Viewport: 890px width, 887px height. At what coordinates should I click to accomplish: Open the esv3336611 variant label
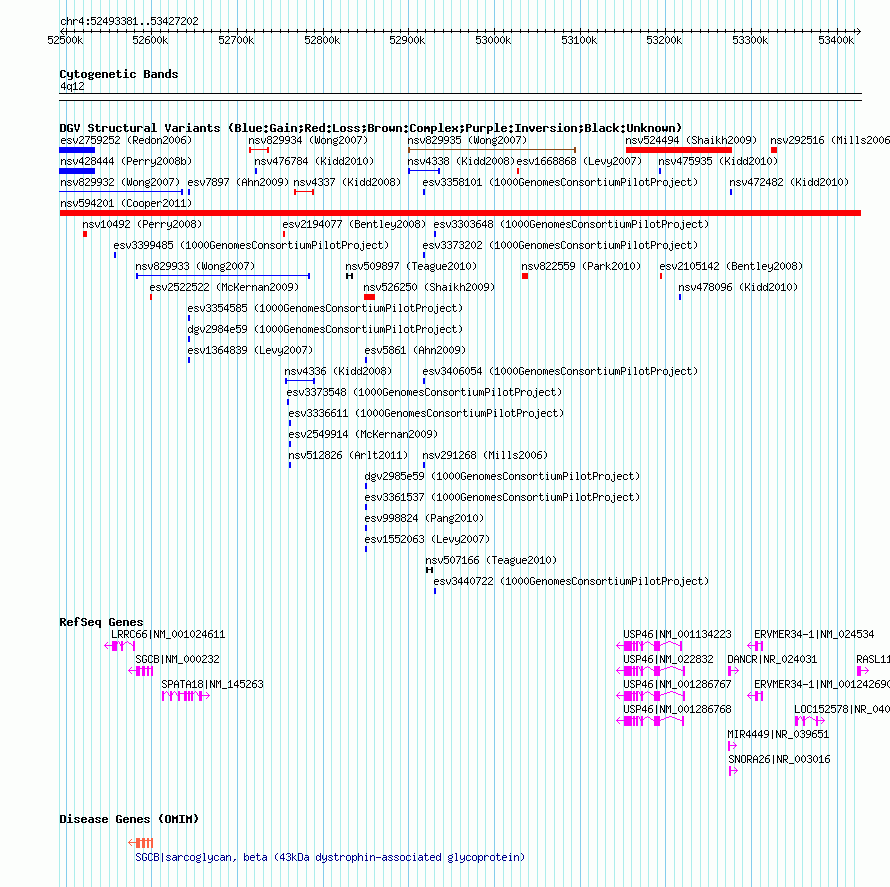[x=426, y=413]
